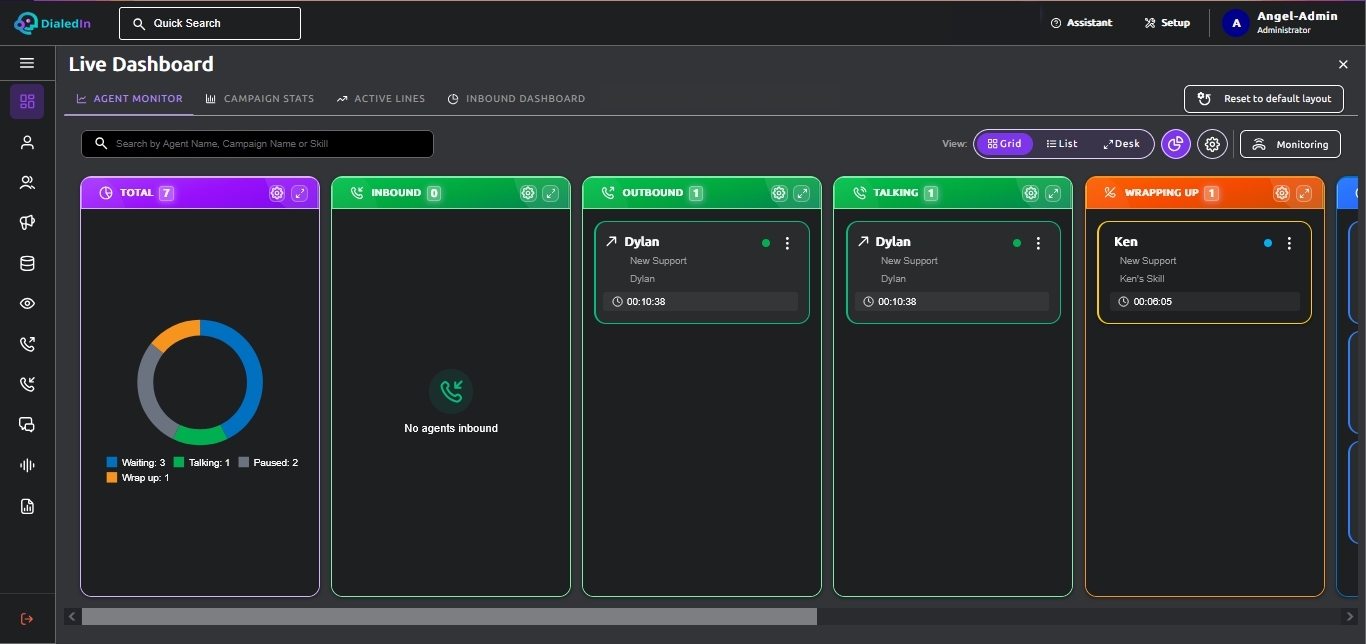Open the campaigns megaphone icon in sidebar

[x=27, y=223]
